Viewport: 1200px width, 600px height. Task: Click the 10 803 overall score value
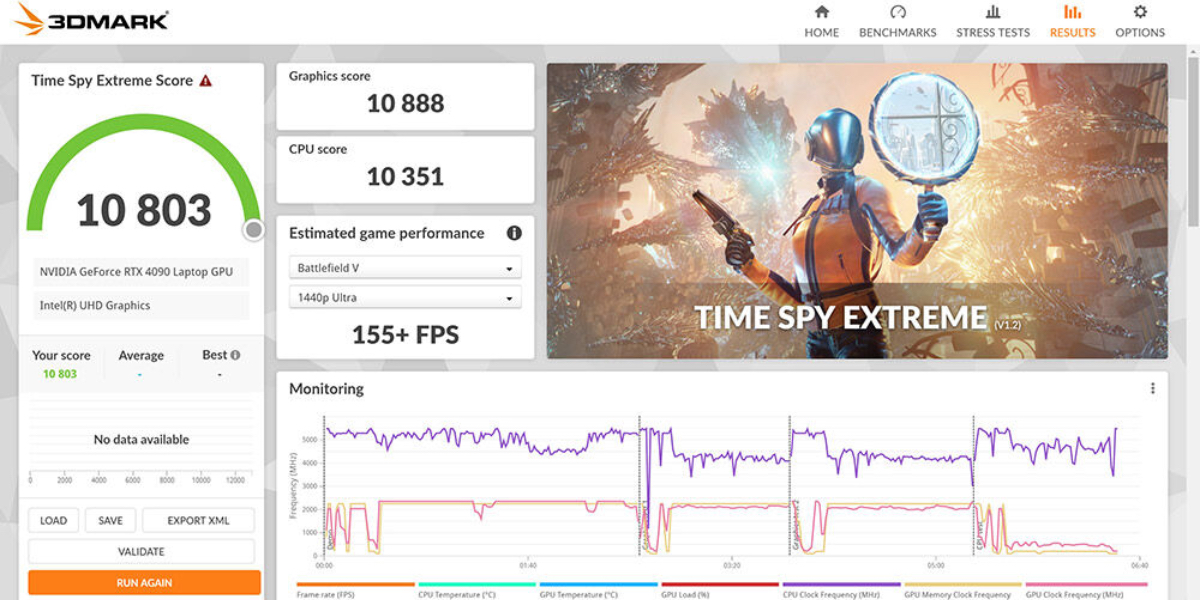point(144,210)
